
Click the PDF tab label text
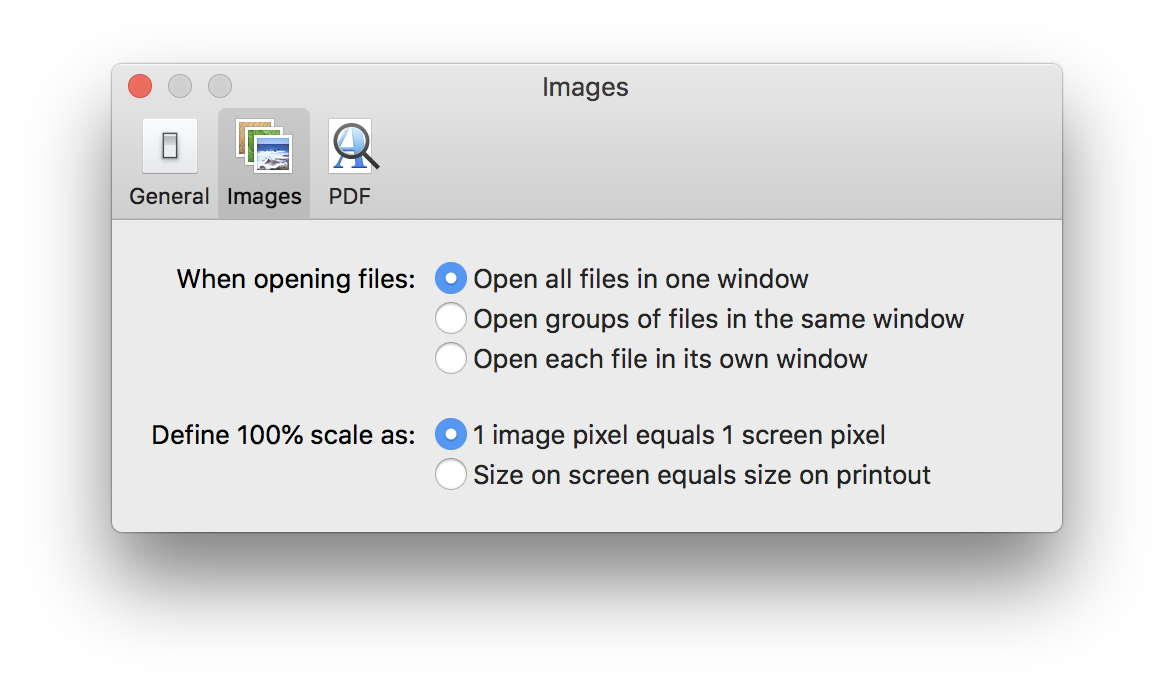[350, 197]
